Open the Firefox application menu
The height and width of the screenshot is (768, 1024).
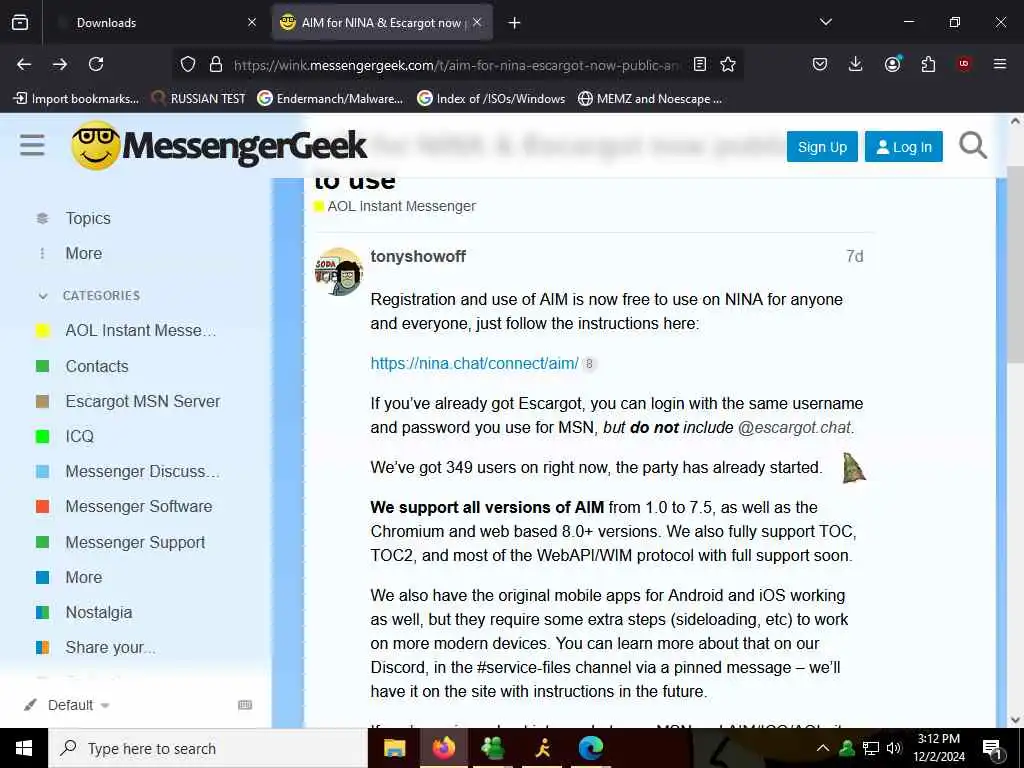click(999, 64)
